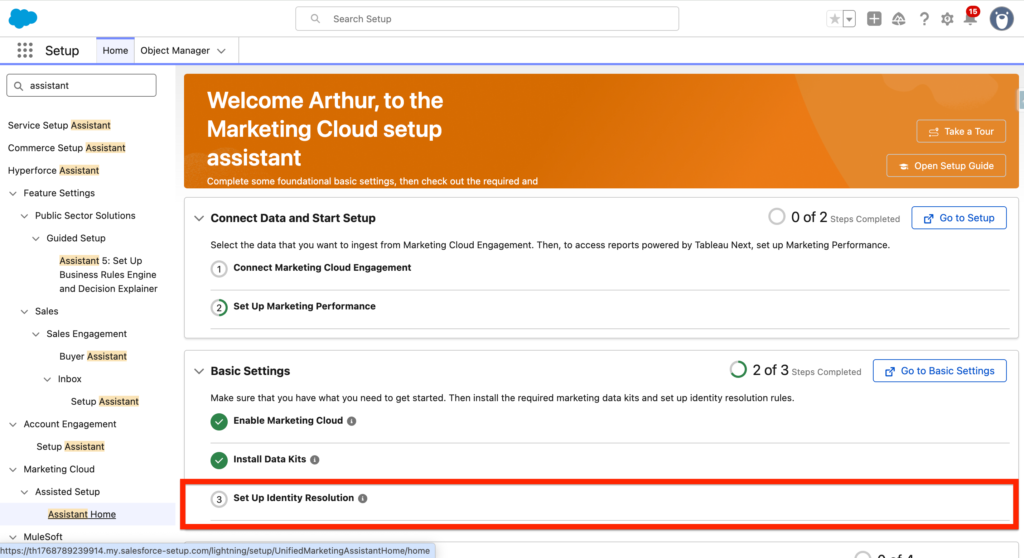
Task: View notifications bell icon
Action: click(969, 19)
